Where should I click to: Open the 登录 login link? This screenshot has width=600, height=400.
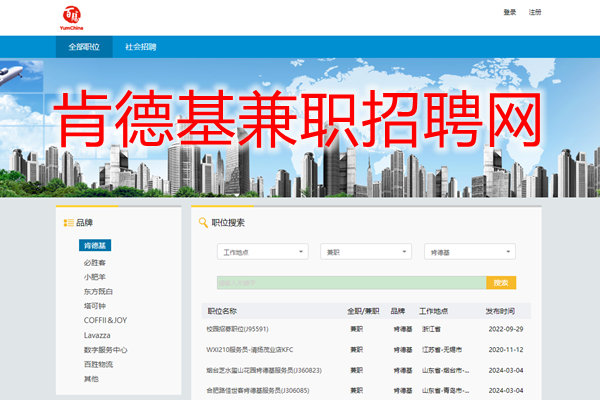(509, 12)
